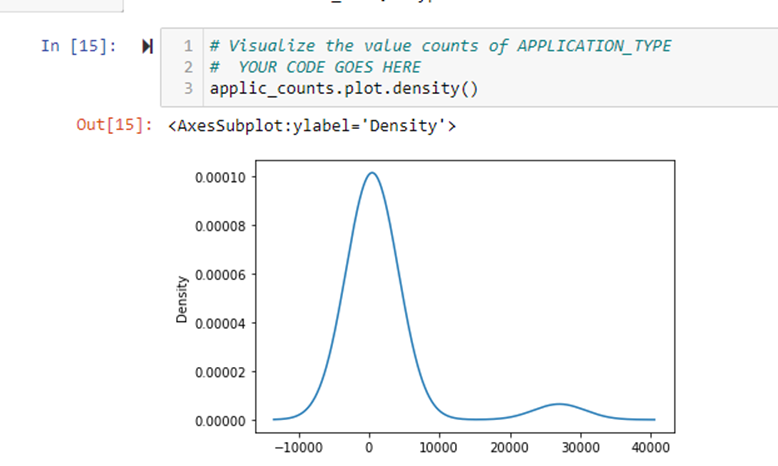Screen dimensions: 778x466
Task: Click line number 1 in the code cell
Action: click(188, 46)
